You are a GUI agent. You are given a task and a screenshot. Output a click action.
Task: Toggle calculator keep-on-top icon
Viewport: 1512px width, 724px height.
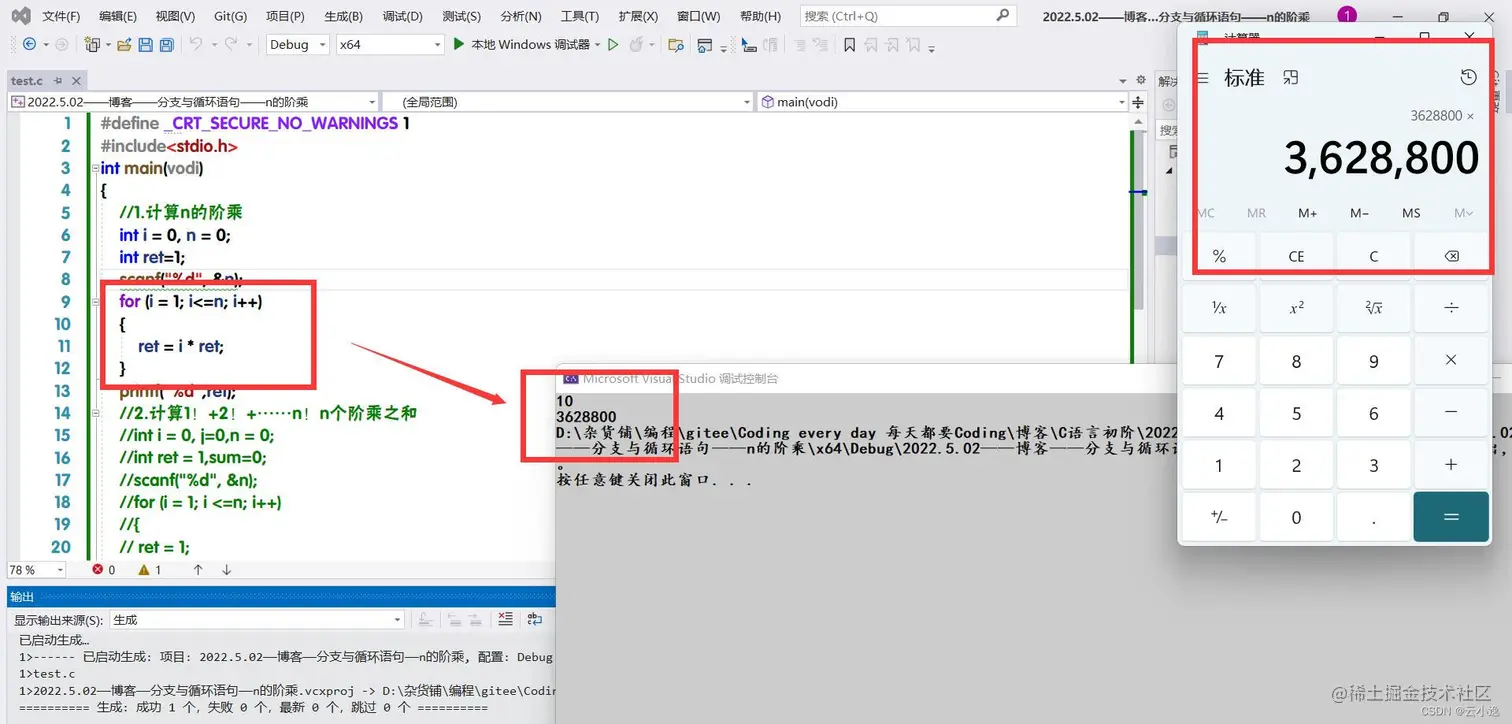(1291, 77)
